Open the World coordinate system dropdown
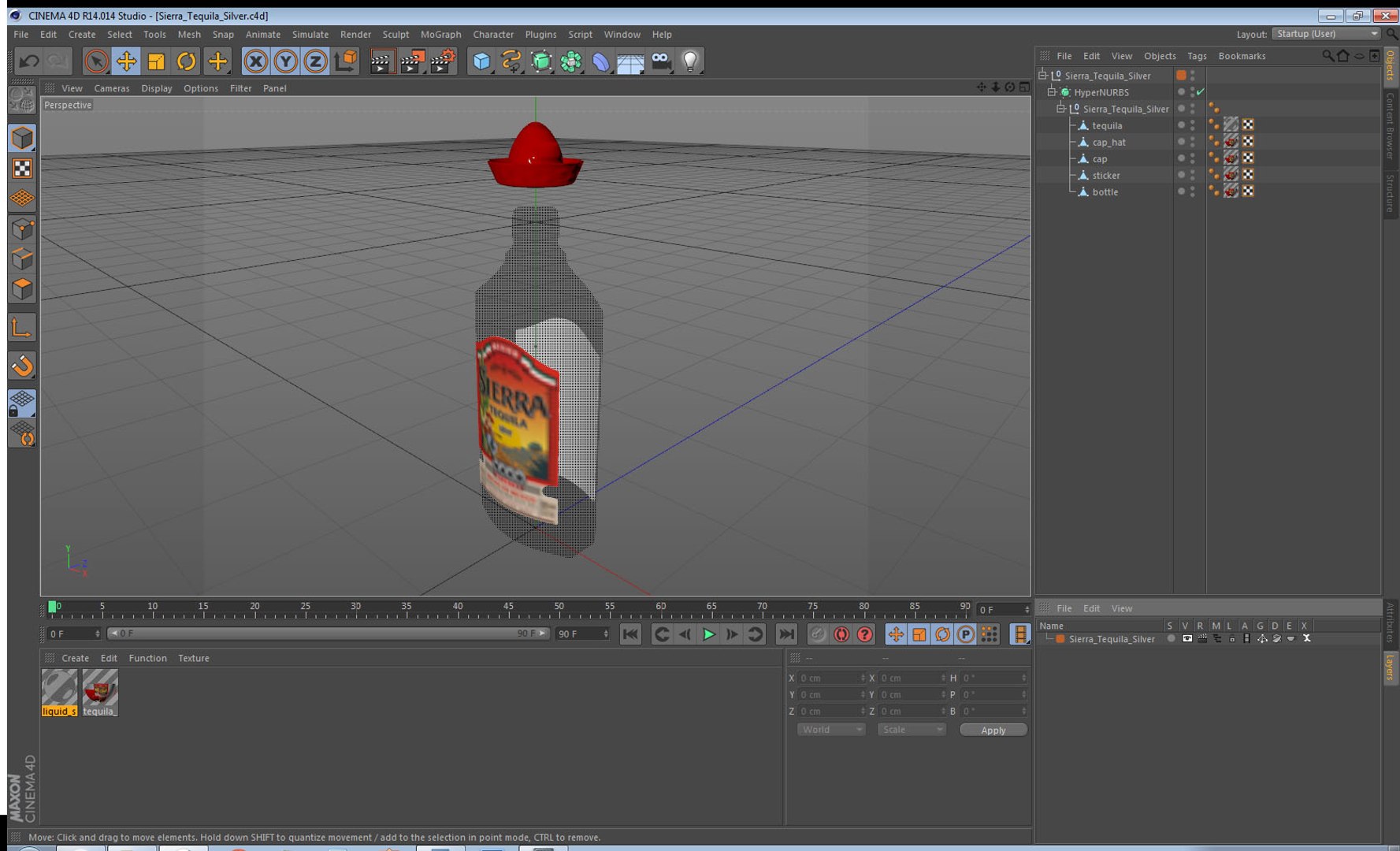1400x851 pixels. pos(831,730)
